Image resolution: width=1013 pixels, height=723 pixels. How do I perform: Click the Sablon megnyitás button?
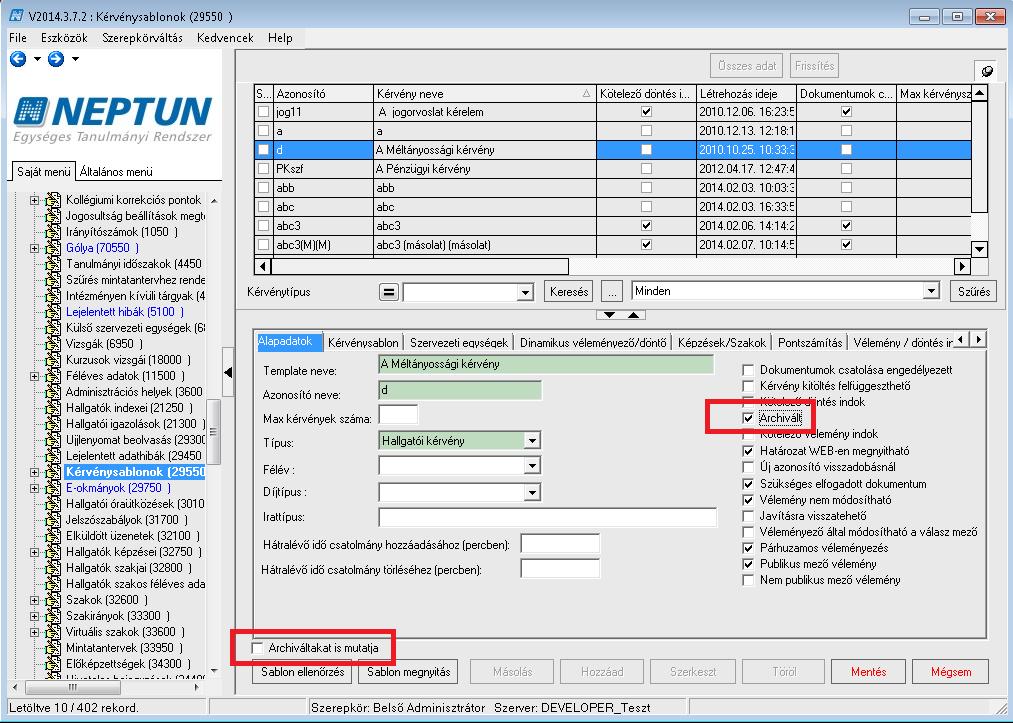coord(408,672)
